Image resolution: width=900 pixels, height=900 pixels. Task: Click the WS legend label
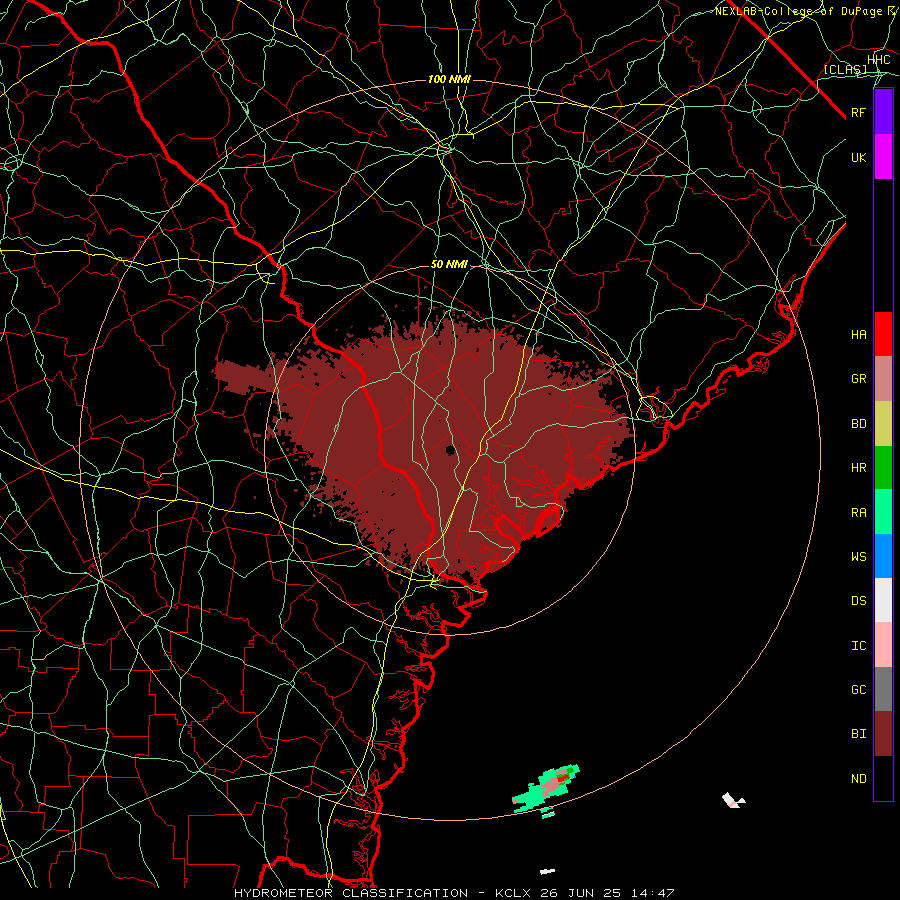pos(859,557)
